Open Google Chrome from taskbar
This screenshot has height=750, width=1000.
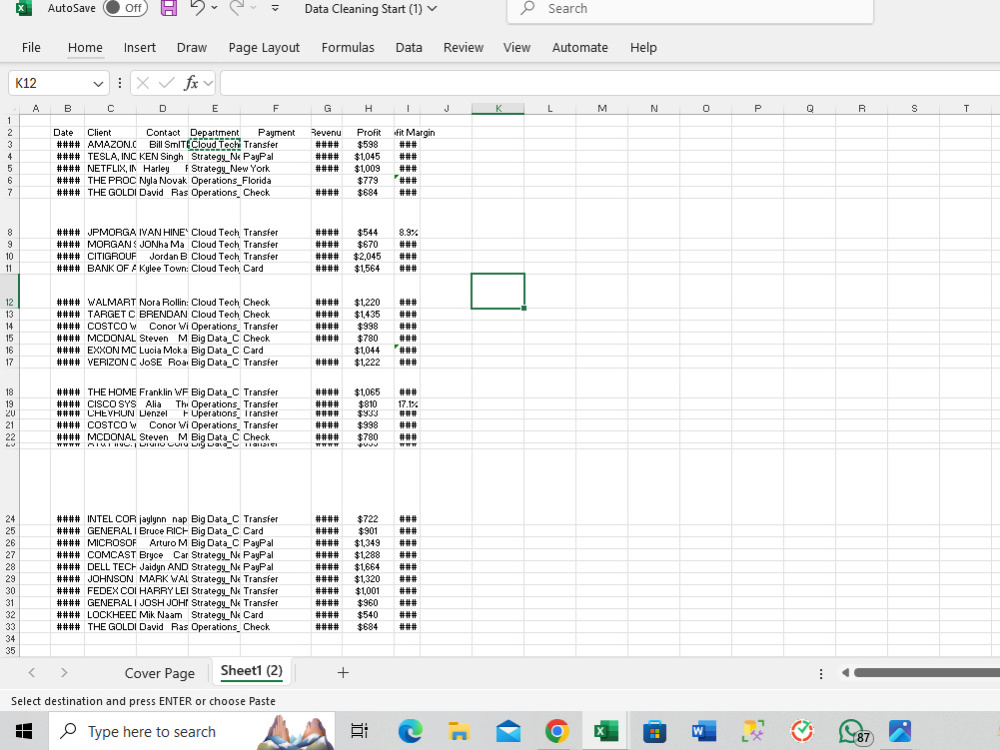[x=557, y=731]
